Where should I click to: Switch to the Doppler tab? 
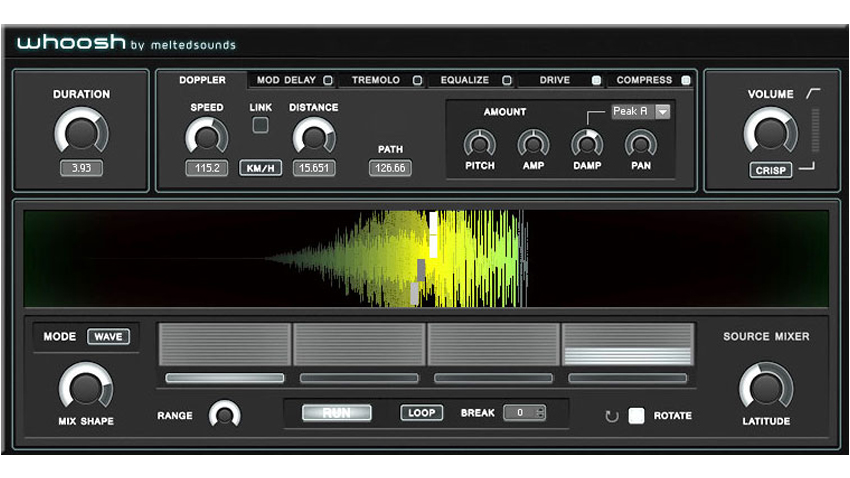[x=202, y=80]
